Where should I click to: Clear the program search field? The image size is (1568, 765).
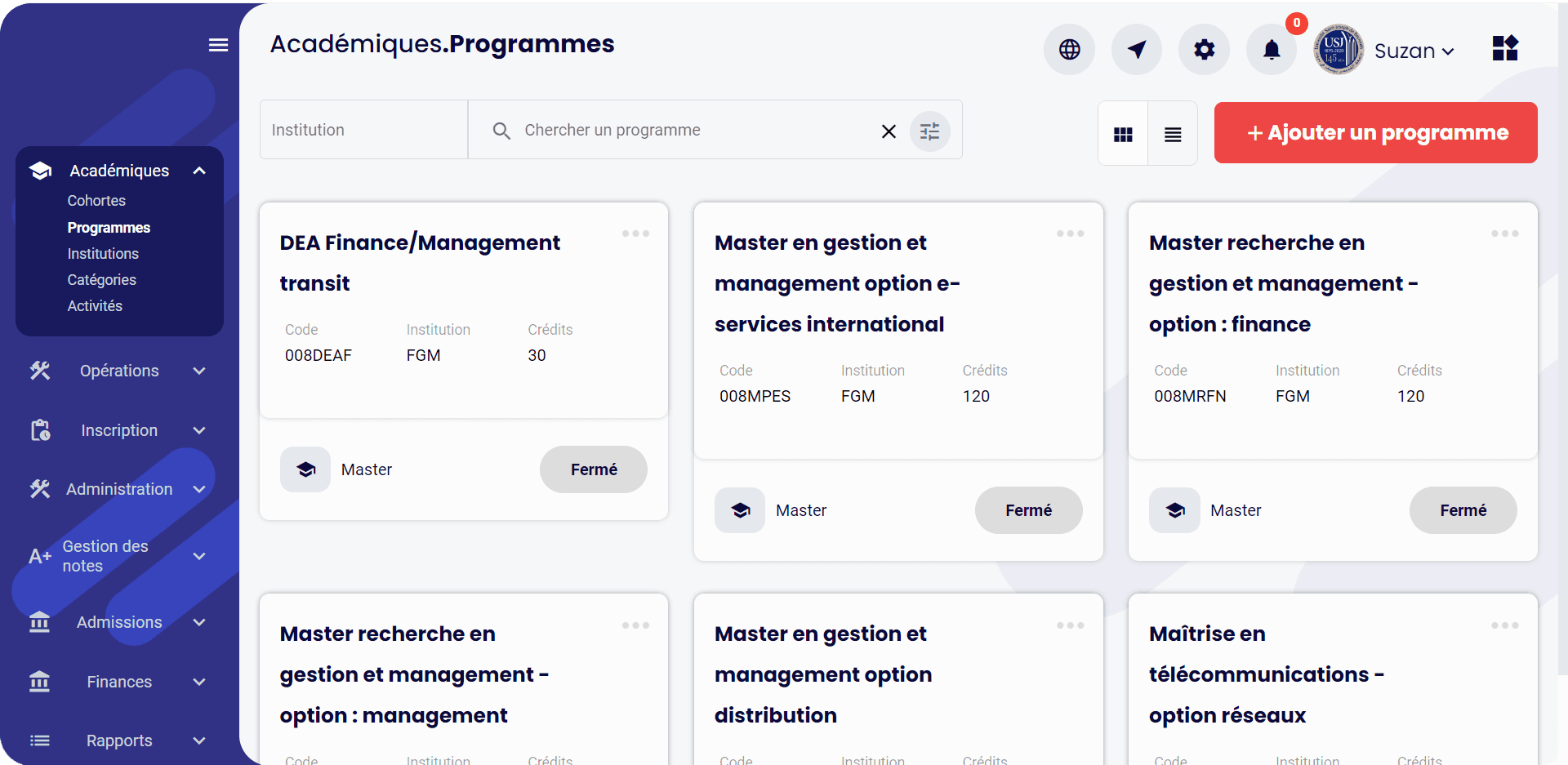889,131
